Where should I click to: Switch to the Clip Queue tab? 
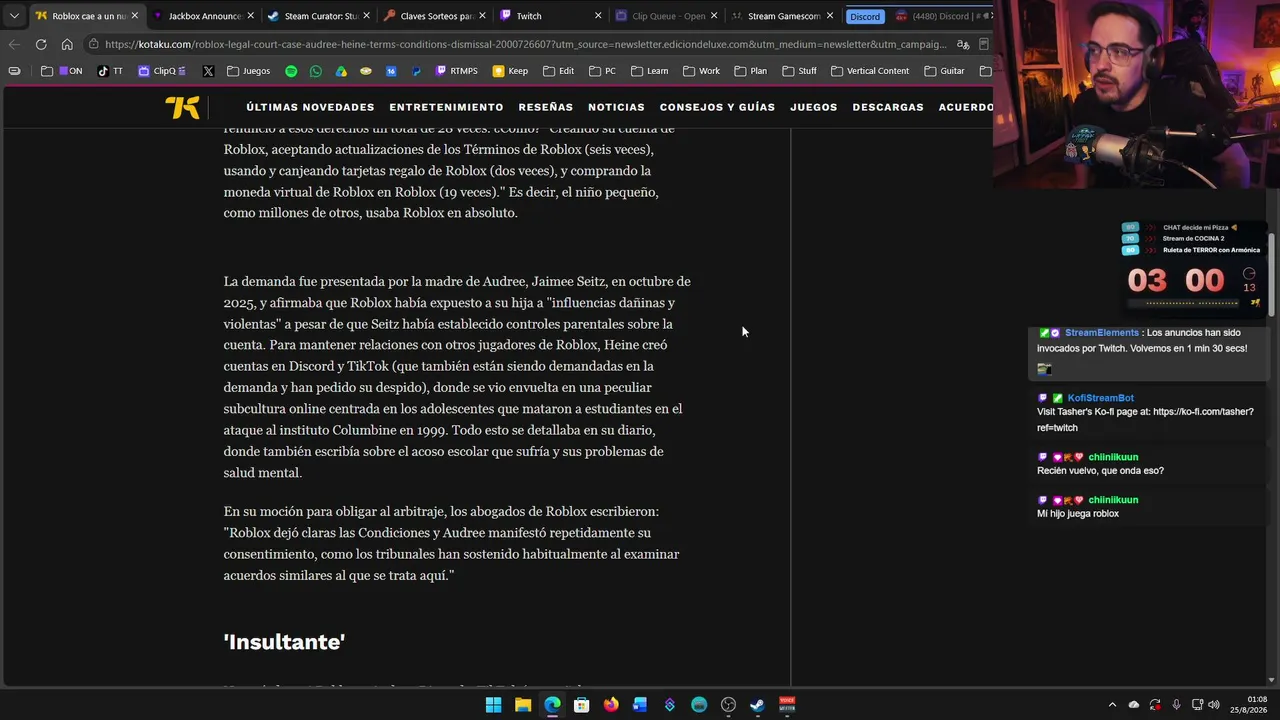666,16
